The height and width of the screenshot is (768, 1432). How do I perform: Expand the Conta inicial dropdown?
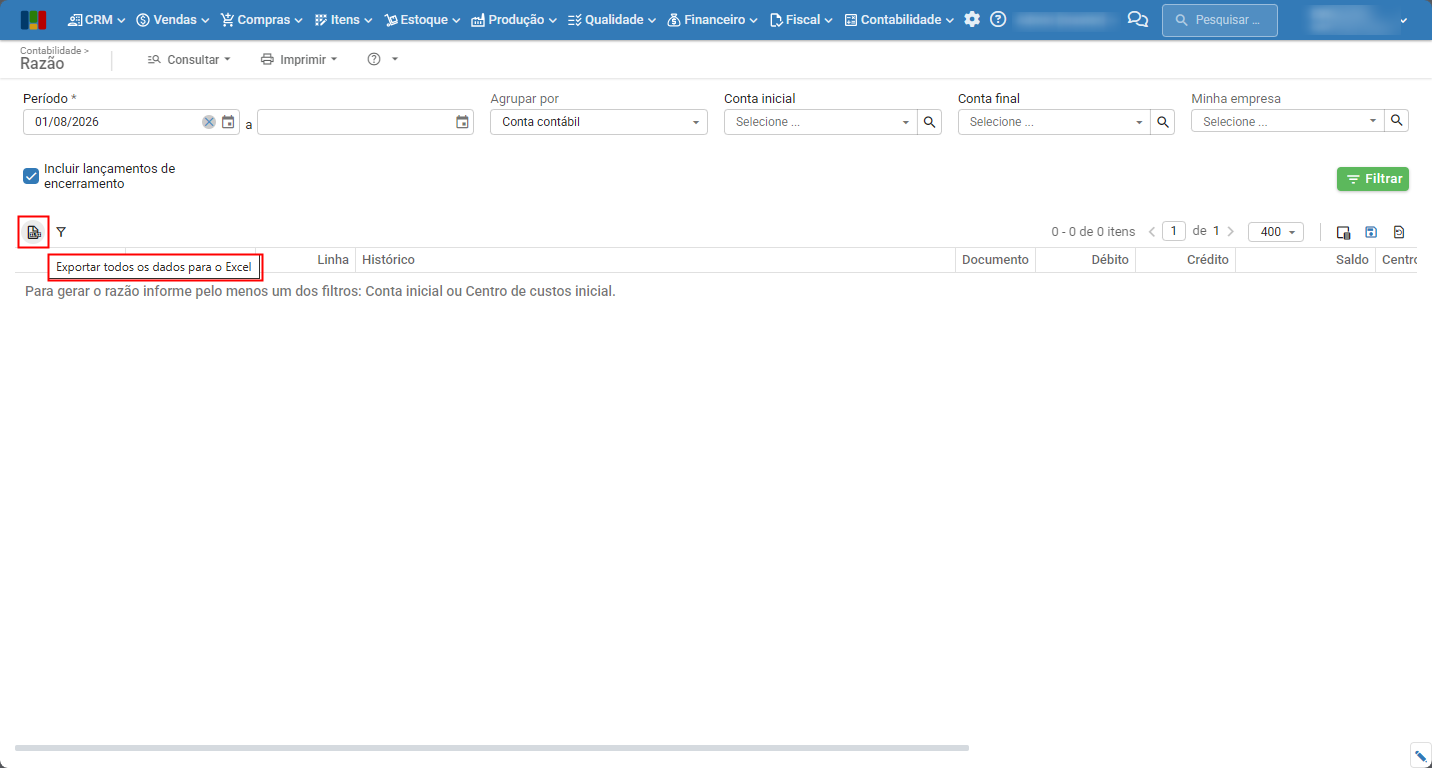click(905, 122)
